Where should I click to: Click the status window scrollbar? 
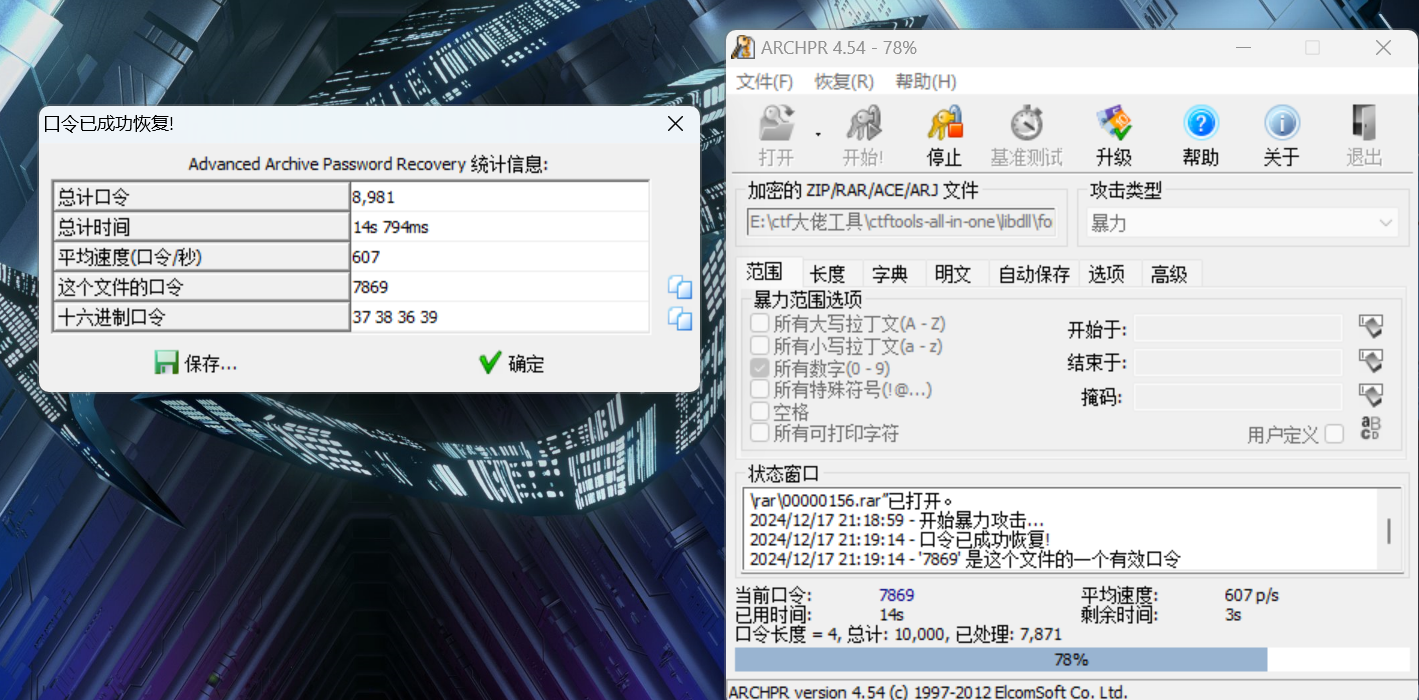pos(1388,531)
